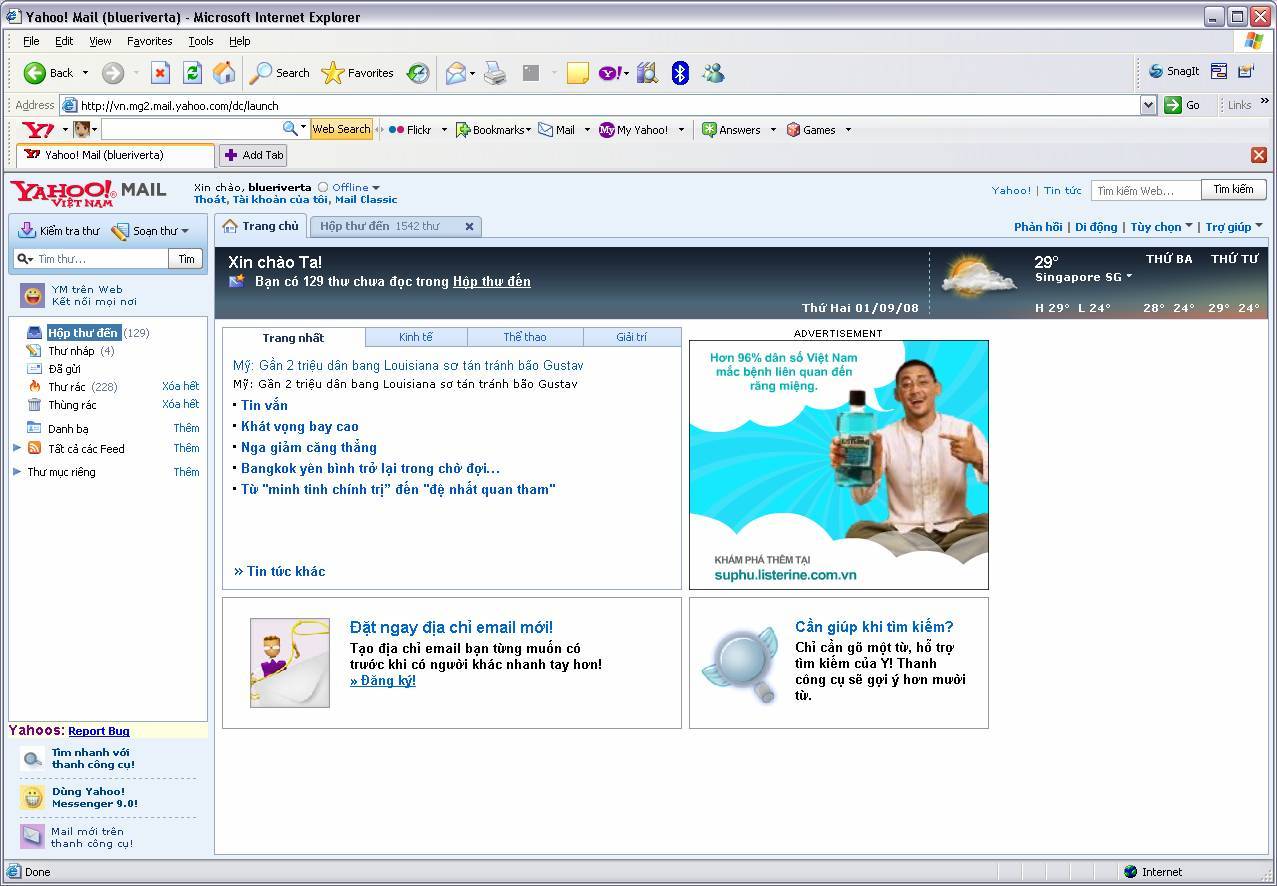The image size is (1277, 886).
Task: Click Games in Yahoo toolbar
Action: tap(811, 130)
